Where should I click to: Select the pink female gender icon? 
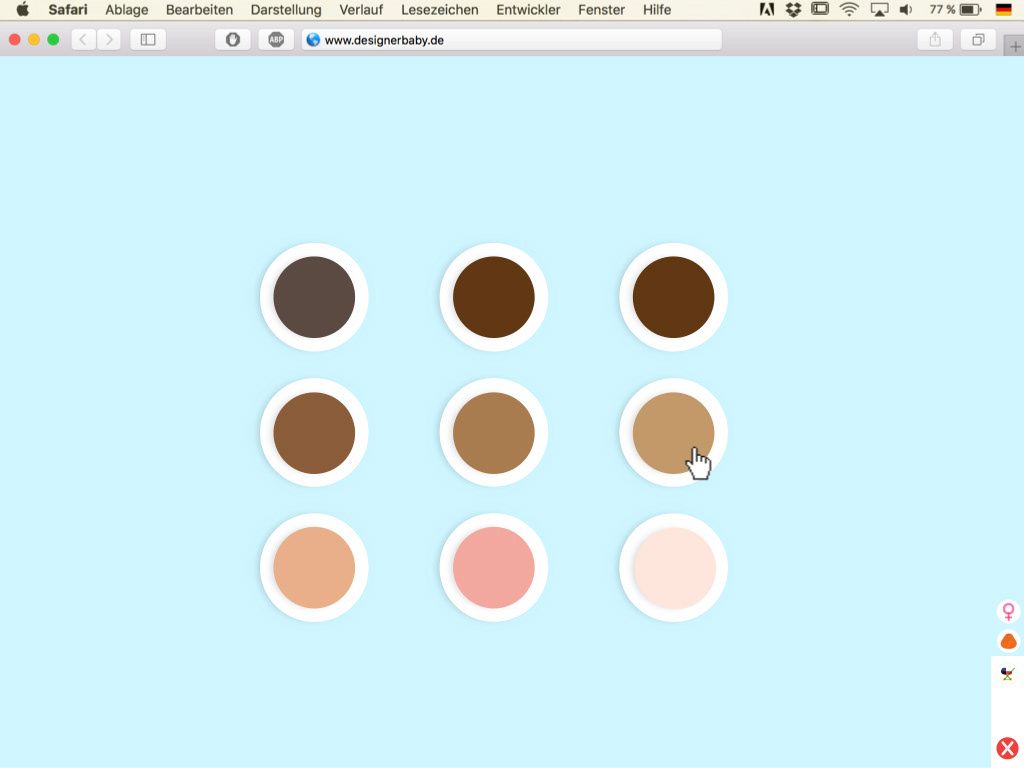point(1008,611)
